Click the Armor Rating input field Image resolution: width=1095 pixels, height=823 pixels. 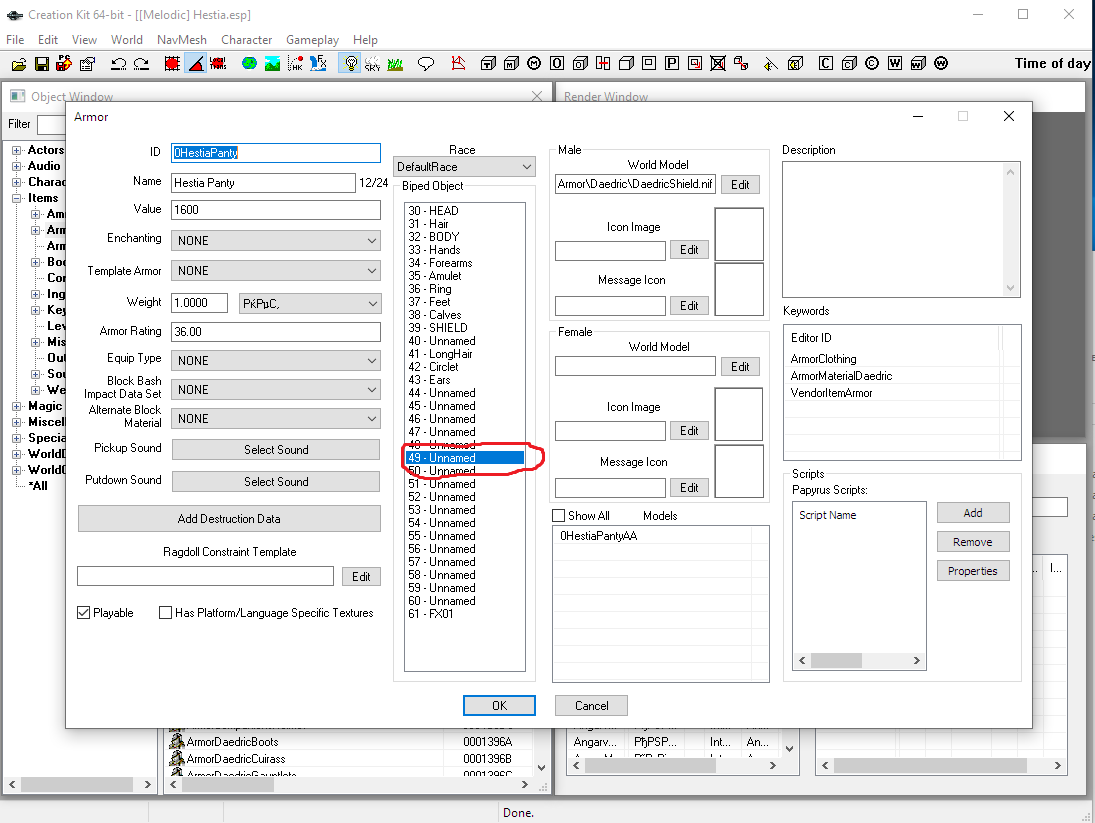click(x=276, y=332)
